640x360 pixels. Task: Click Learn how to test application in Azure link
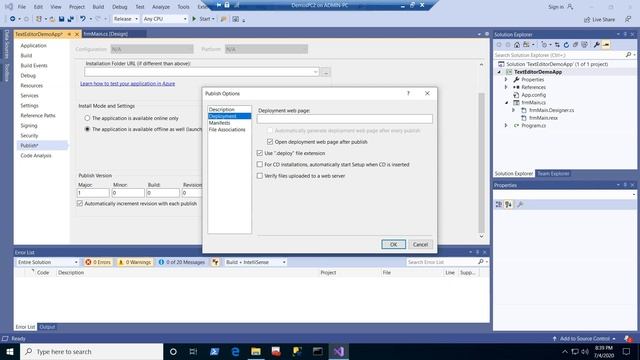click(x=127, y=83)
